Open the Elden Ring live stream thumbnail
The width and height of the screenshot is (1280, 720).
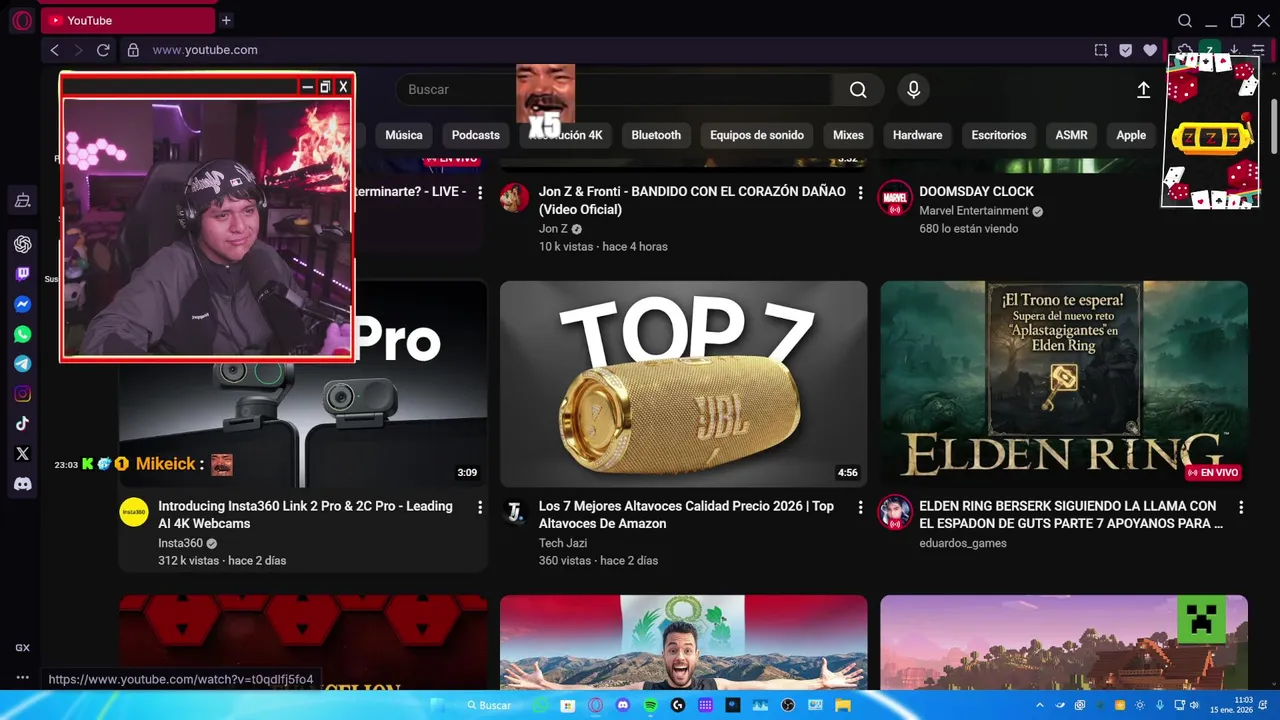(x=1064, y=384)
